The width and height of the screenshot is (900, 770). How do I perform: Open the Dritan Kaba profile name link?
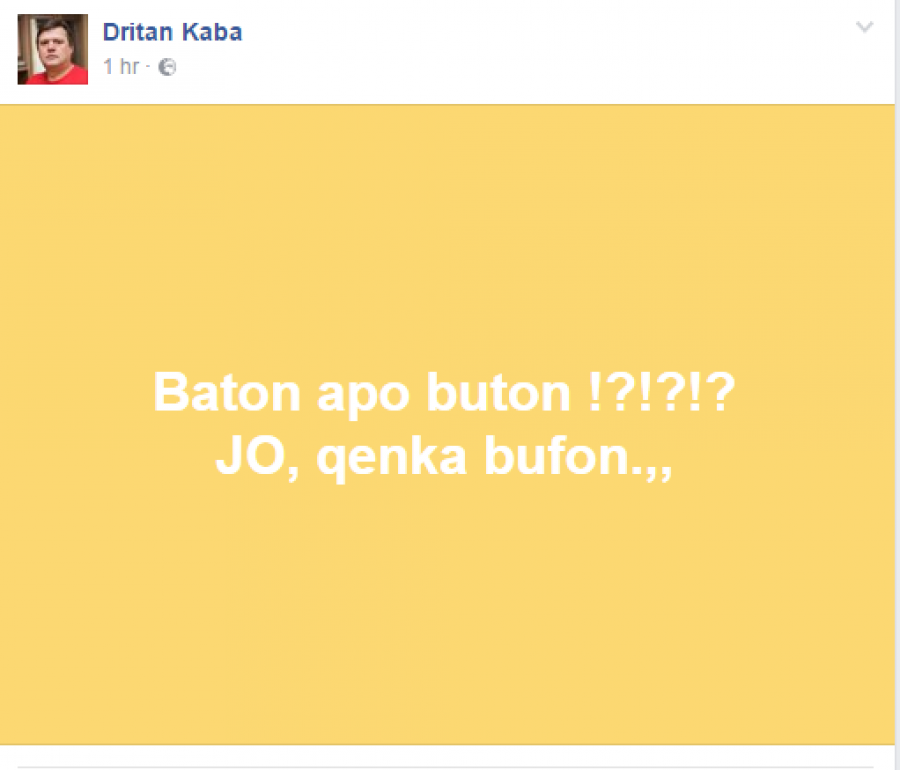172,32
